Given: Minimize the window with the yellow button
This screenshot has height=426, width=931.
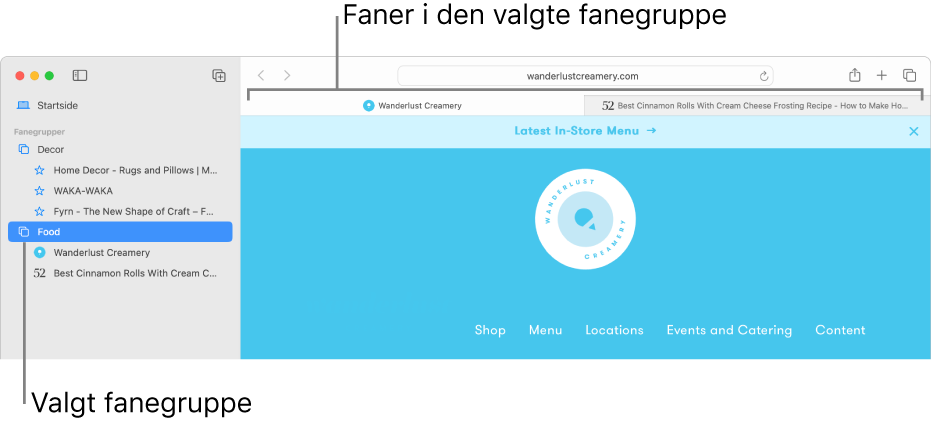Looking at the screenshot, I should coord(34,75).
